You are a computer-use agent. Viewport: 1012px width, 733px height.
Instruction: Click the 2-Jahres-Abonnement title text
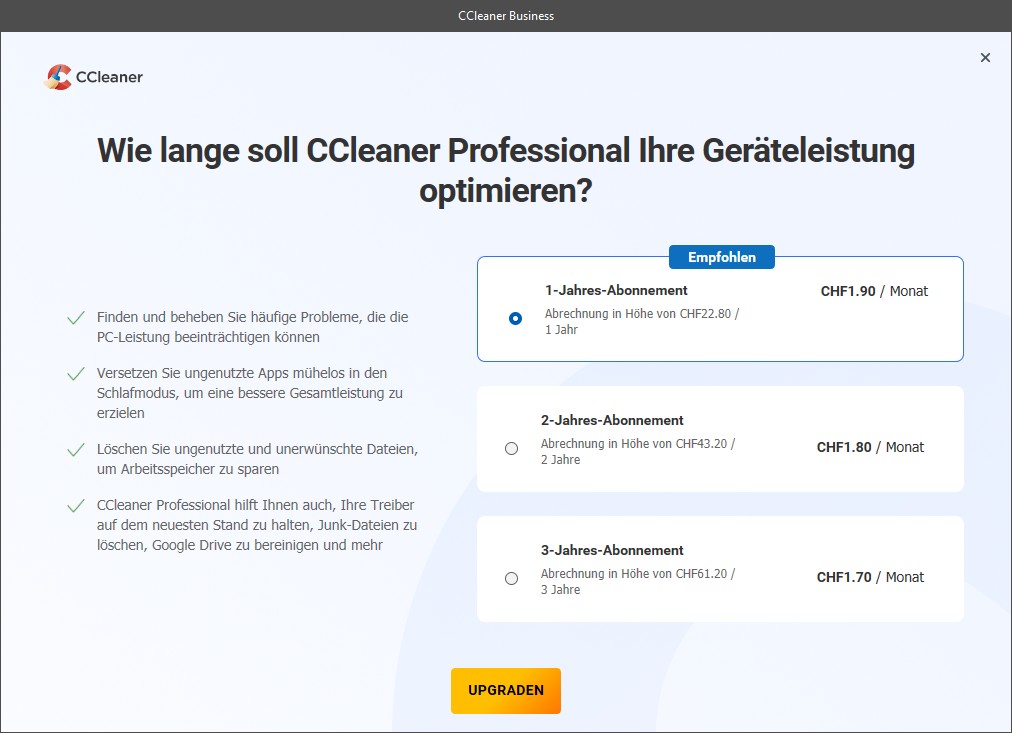[612, 420]
